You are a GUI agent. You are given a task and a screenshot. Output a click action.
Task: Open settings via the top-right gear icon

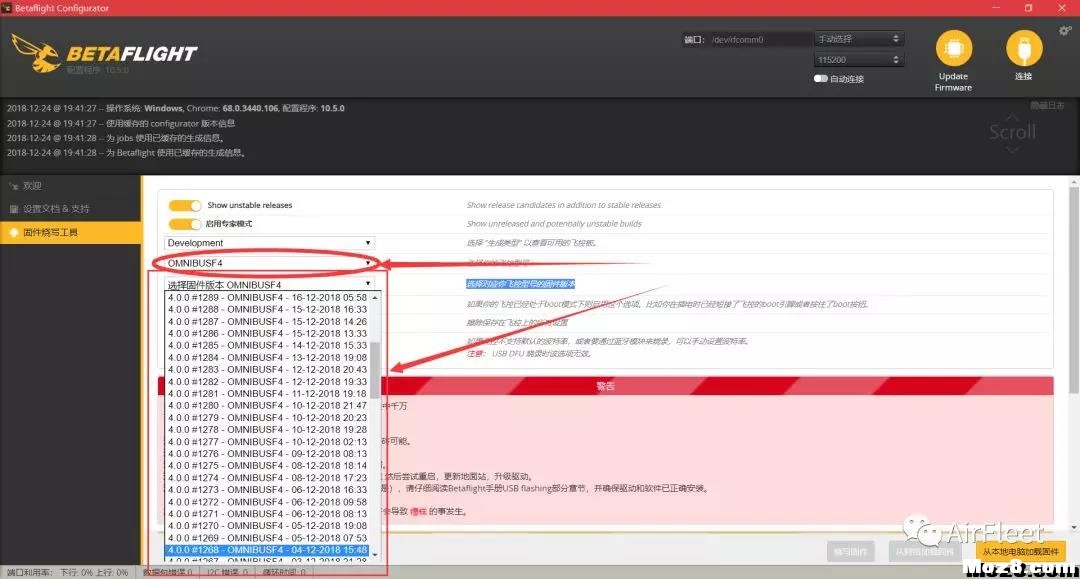coord(1065,30)
